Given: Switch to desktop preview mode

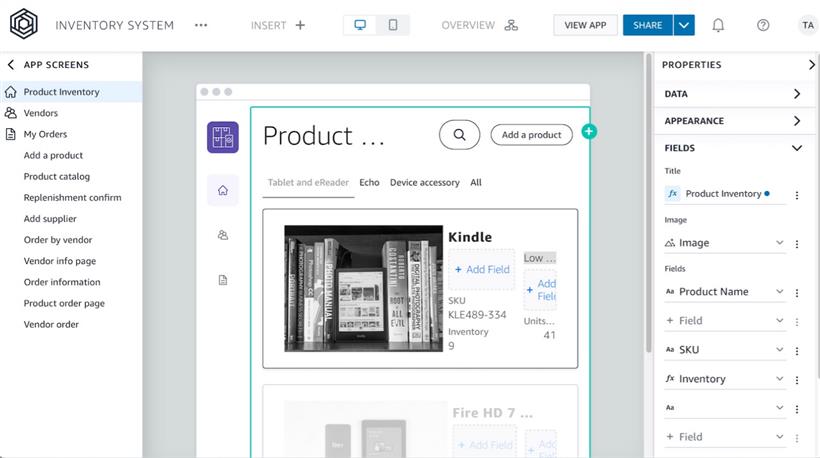Looking at the screenshot, I should (360, 25).
